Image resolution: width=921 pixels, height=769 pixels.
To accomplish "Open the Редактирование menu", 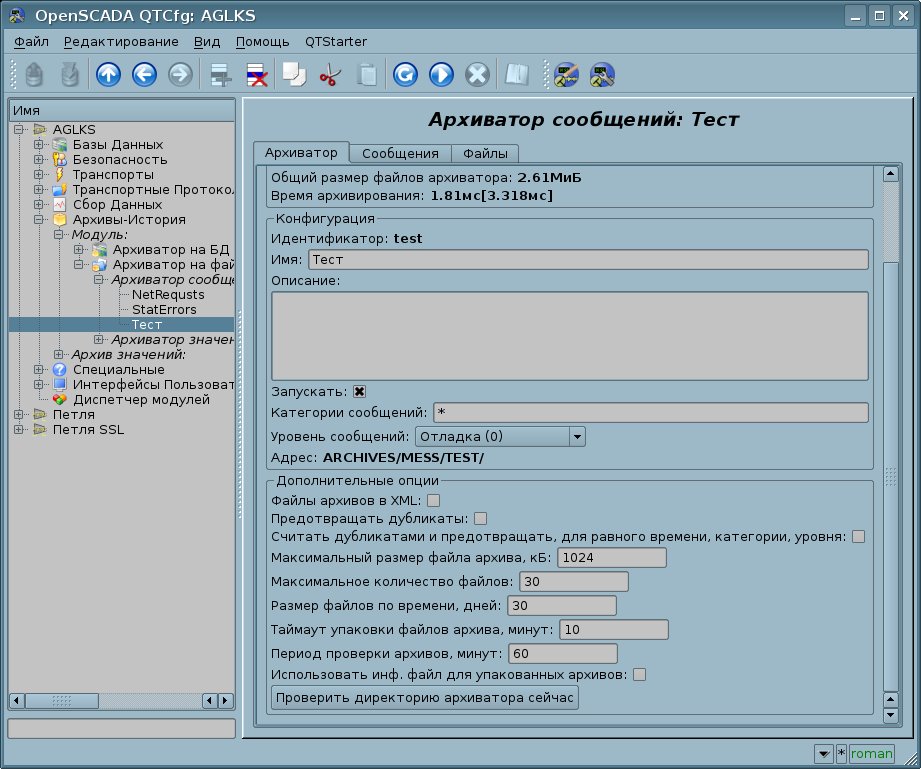I will [121, 41].
